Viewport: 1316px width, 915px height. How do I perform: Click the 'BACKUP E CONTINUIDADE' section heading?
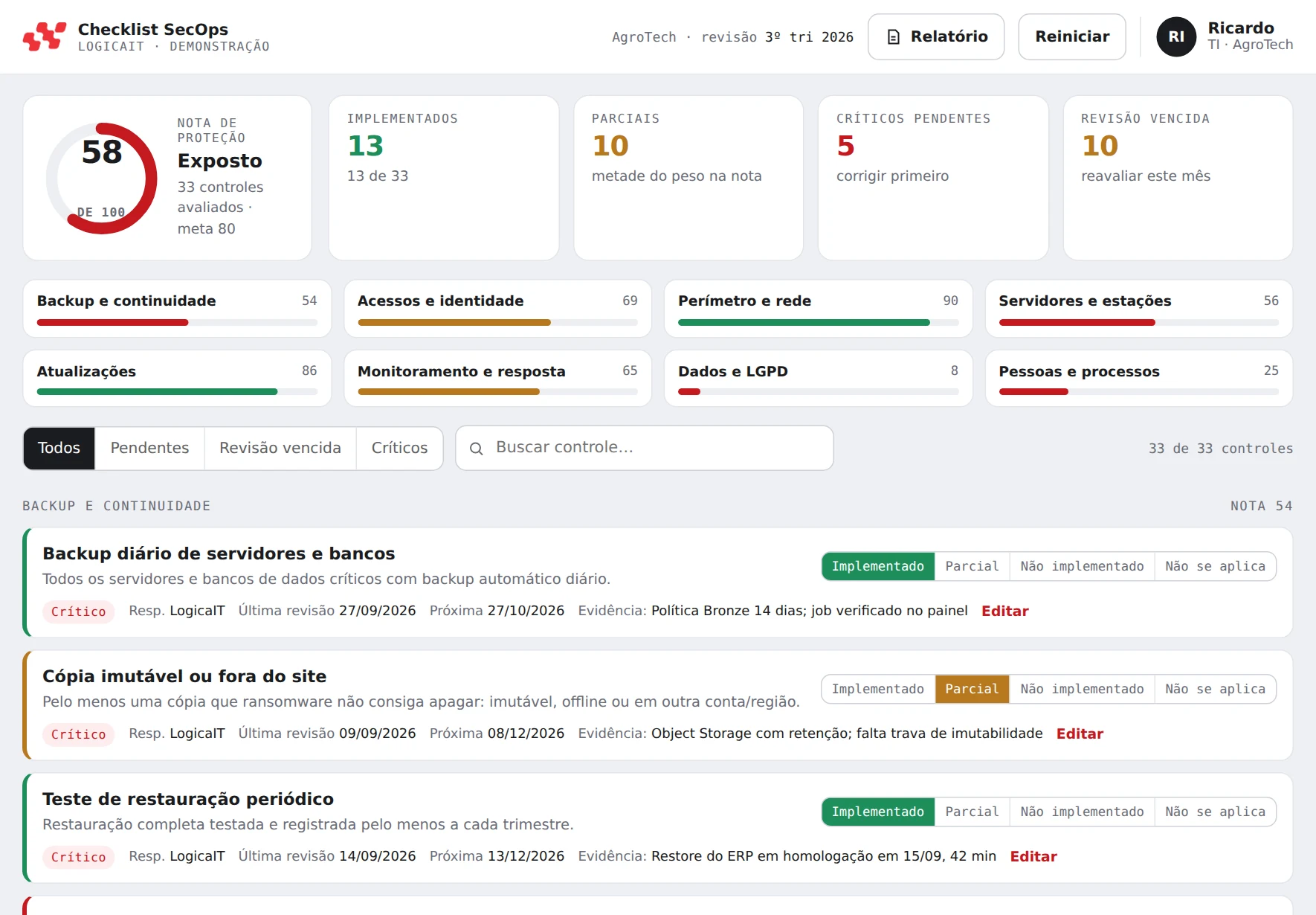117,506
